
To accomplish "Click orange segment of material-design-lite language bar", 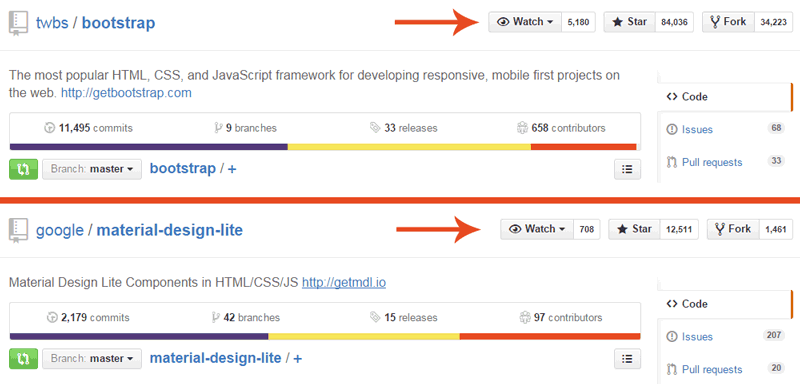I will [550, 336].
